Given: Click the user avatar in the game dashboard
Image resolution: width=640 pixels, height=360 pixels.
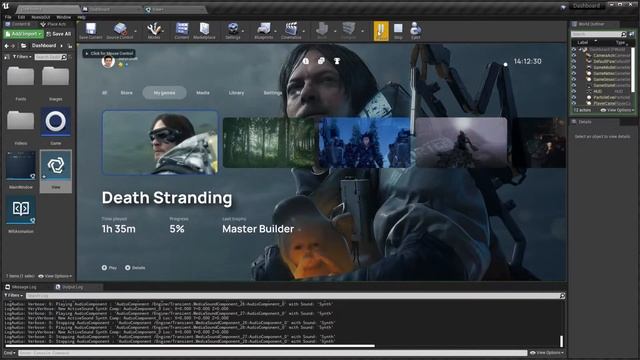Looking at the screenshot, I should click(108, 62).
